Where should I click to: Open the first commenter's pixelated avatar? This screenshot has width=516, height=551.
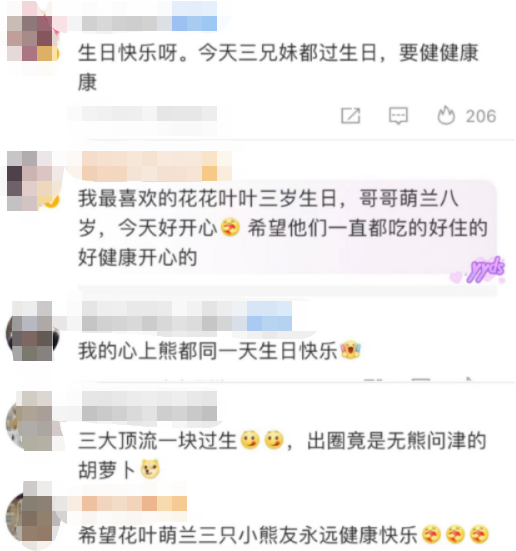tap(32, 38)
